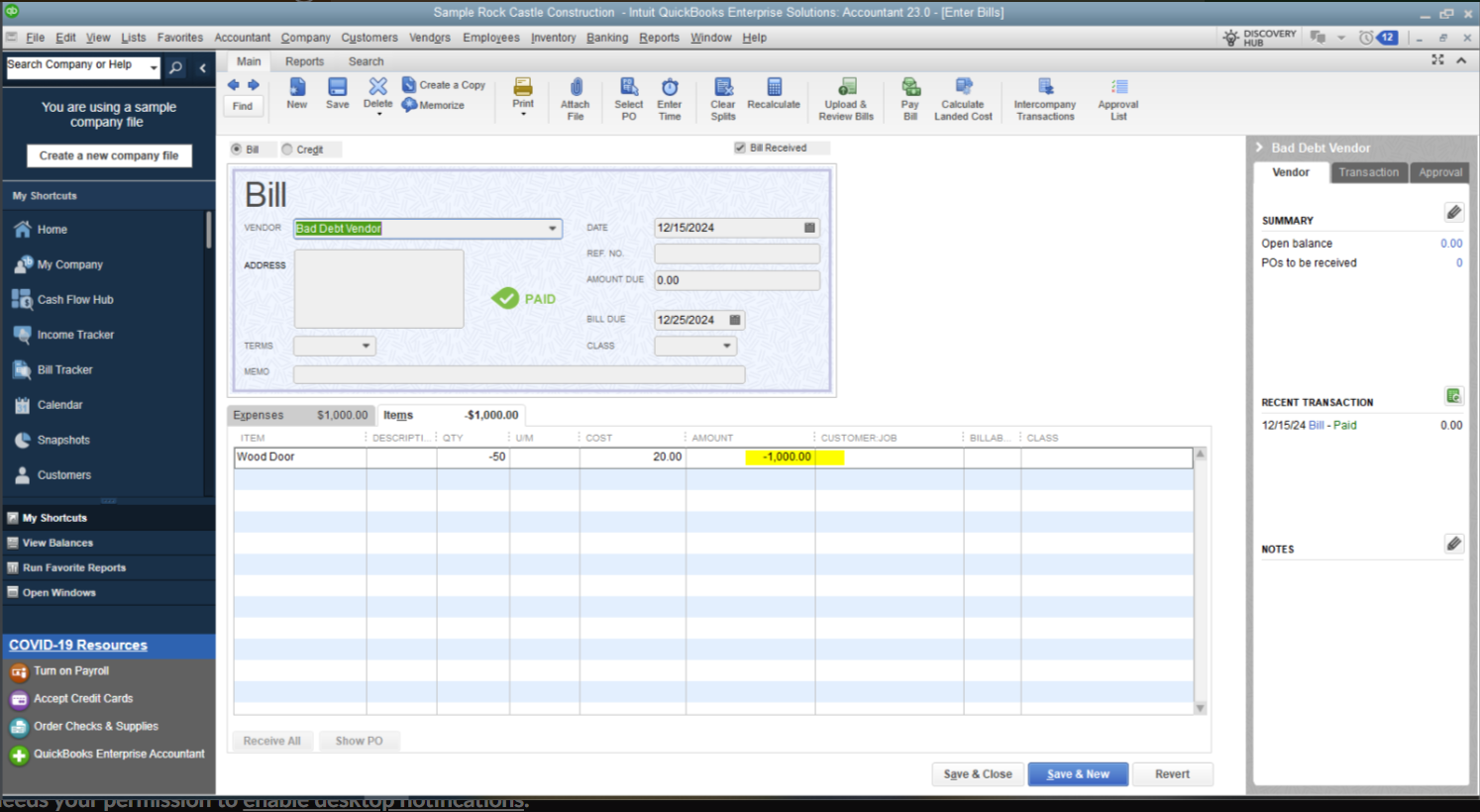1480x812 pixels.
Task: Open Search Company or Help dropdown
Action: (154, 67)
